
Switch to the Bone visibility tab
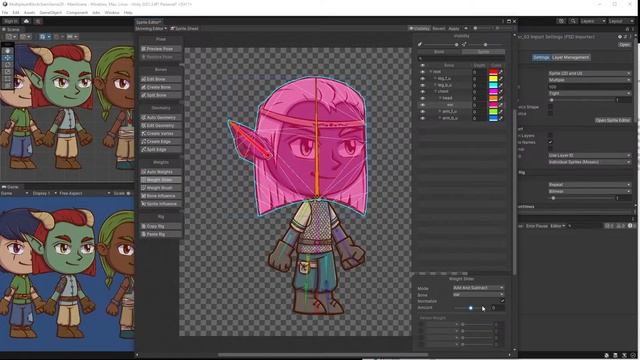(x=439, y=52)
